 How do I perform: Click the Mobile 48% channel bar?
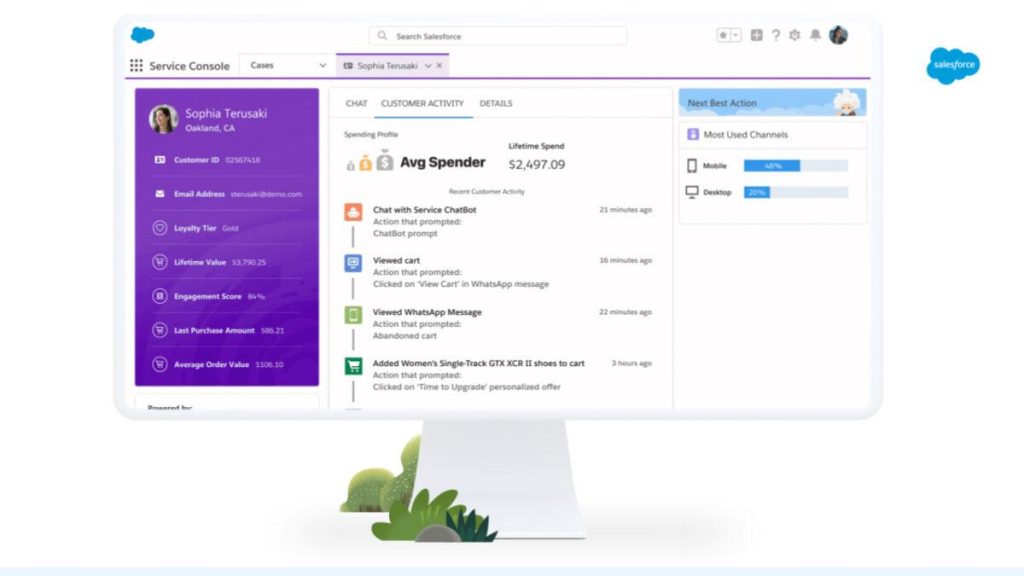coord(795,166)
